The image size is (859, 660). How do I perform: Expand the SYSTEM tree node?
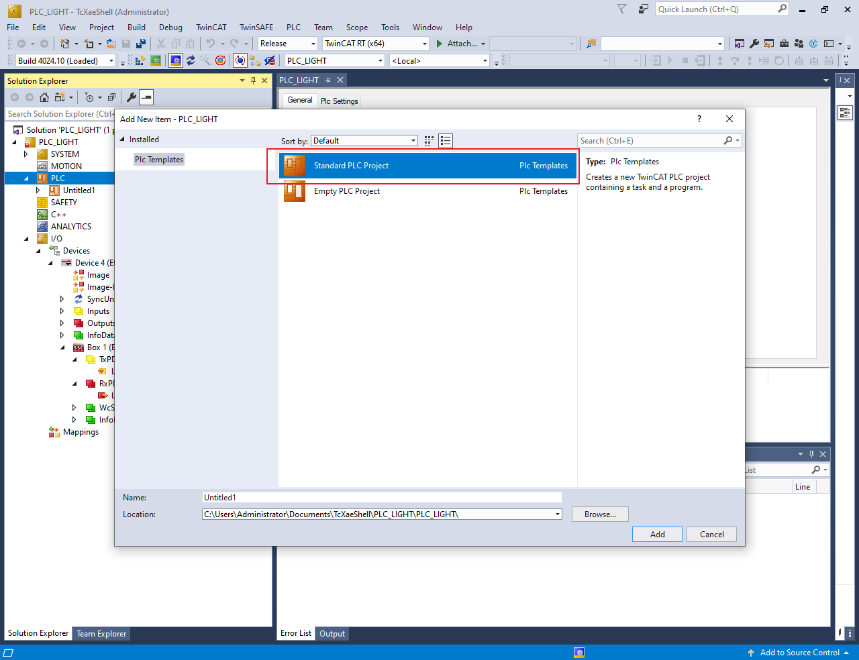tap(27, 154)
